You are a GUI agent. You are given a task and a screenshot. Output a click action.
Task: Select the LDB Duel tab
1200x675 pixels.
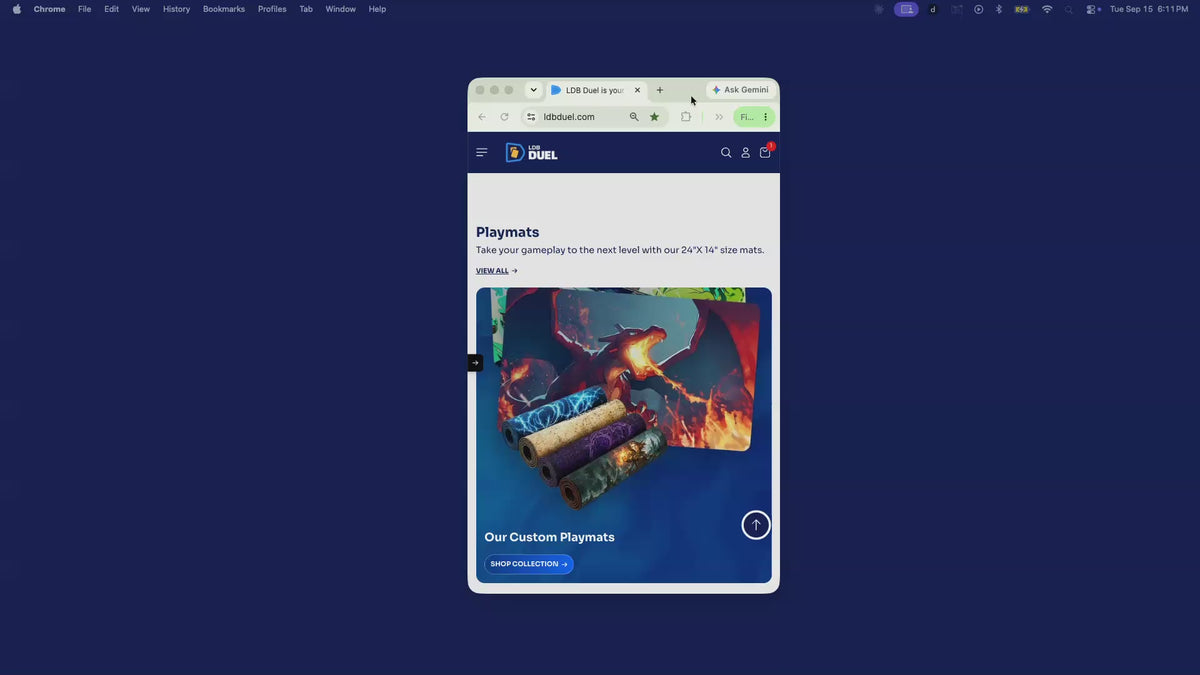[596, 90]
